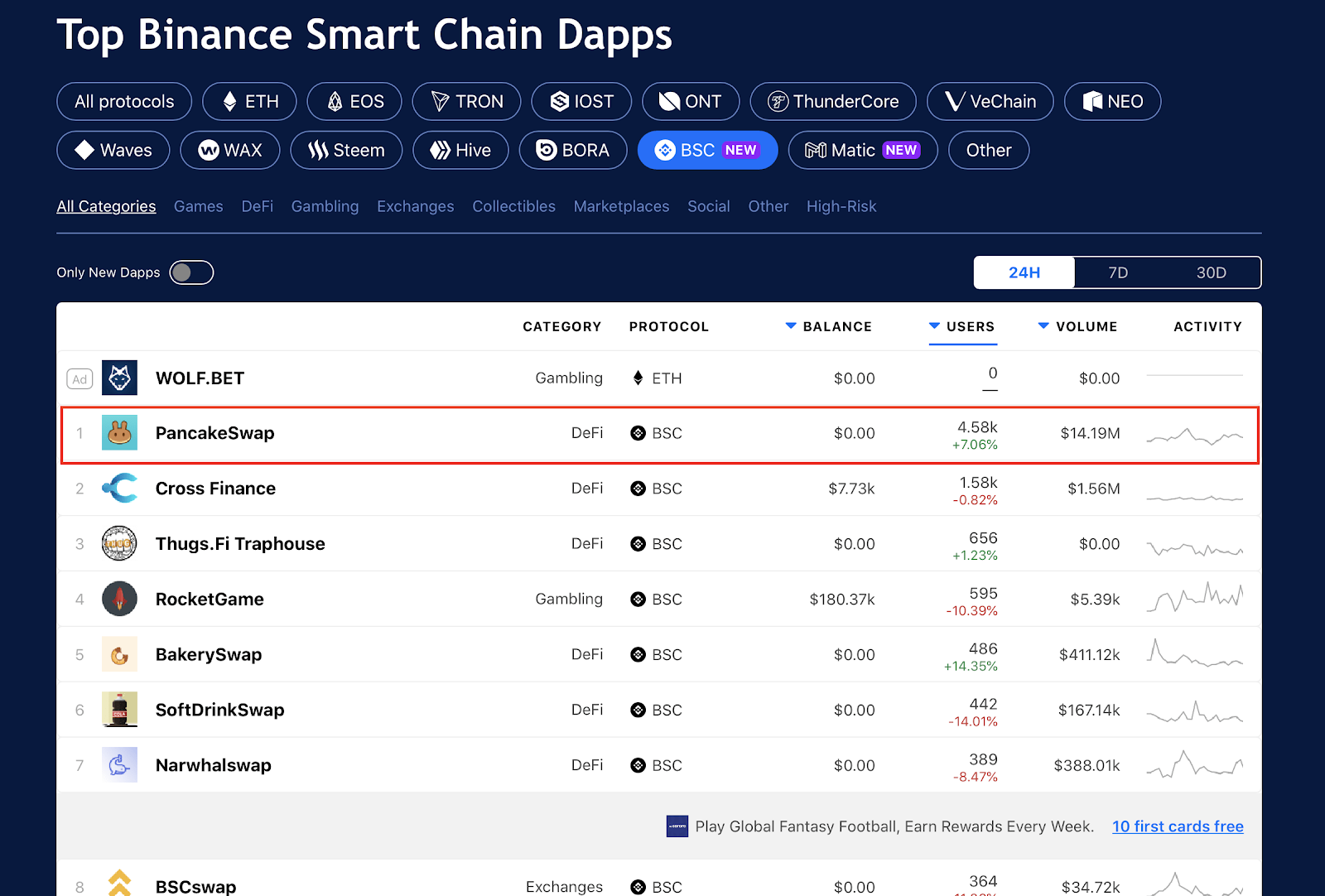Click the '$180.37k' balance value

(842, 599)
